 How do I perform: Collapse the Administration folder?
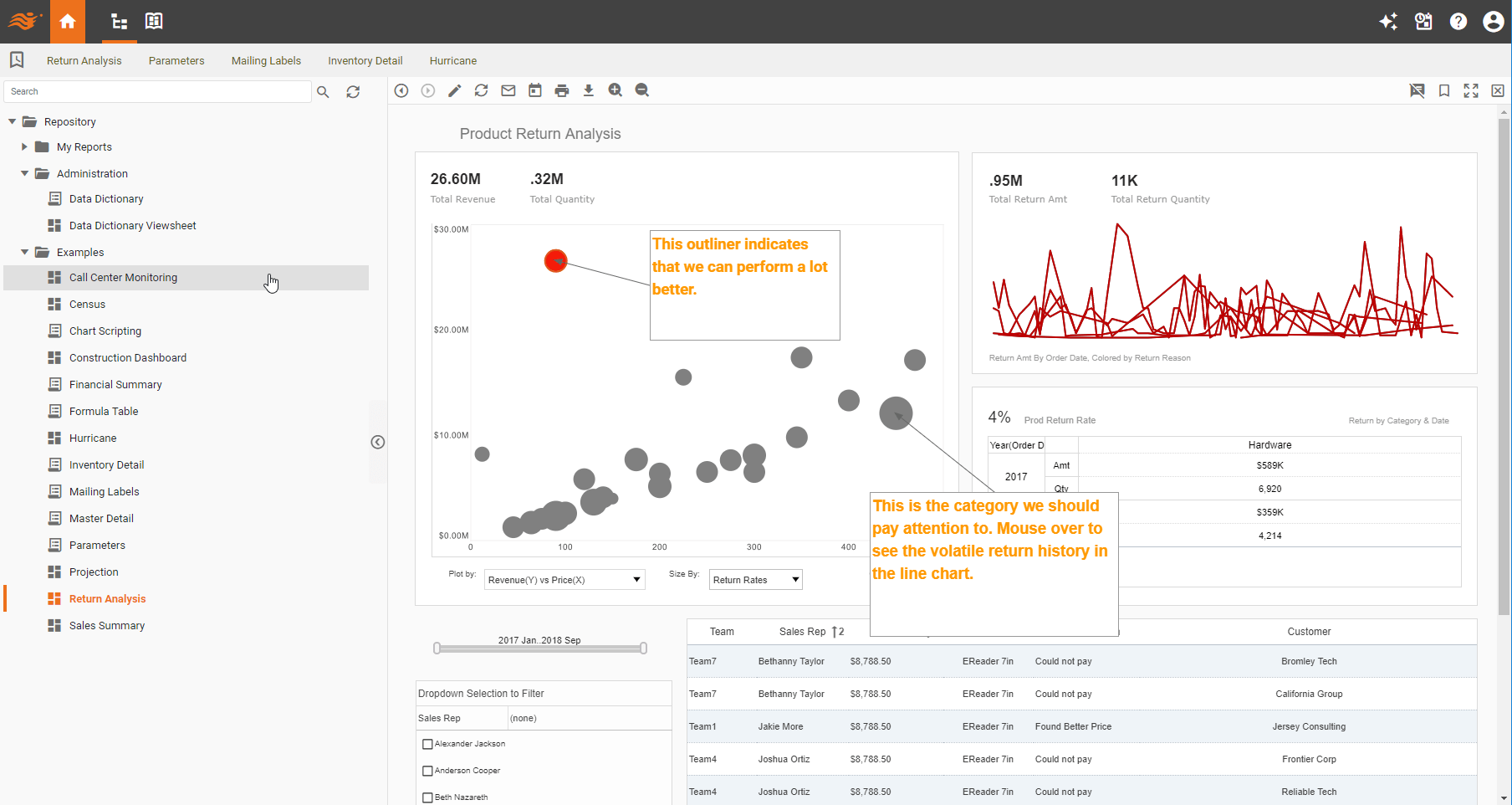pyautogui.click(x=24, y=173)
